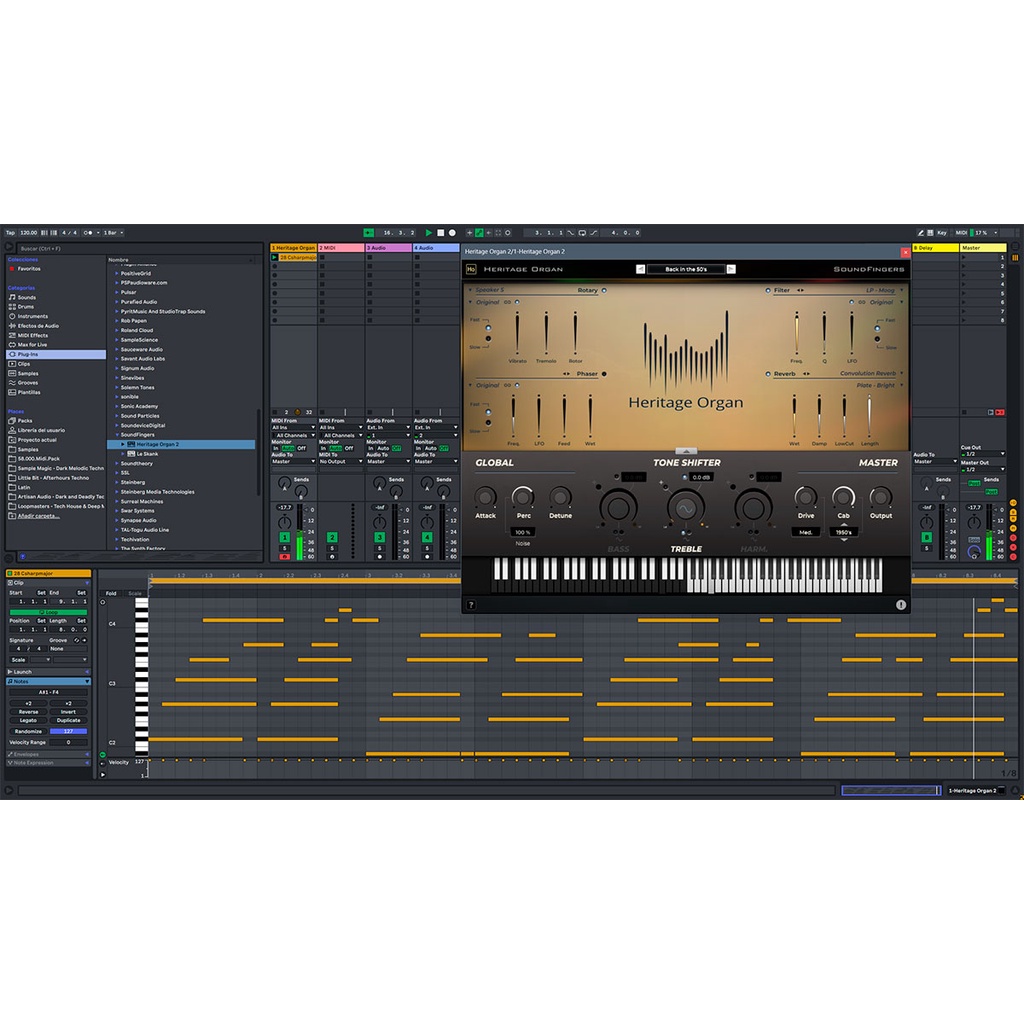Click the Treble tone shifter knob
This screenshot has width=1024, height=1024.
coord(686,508)
